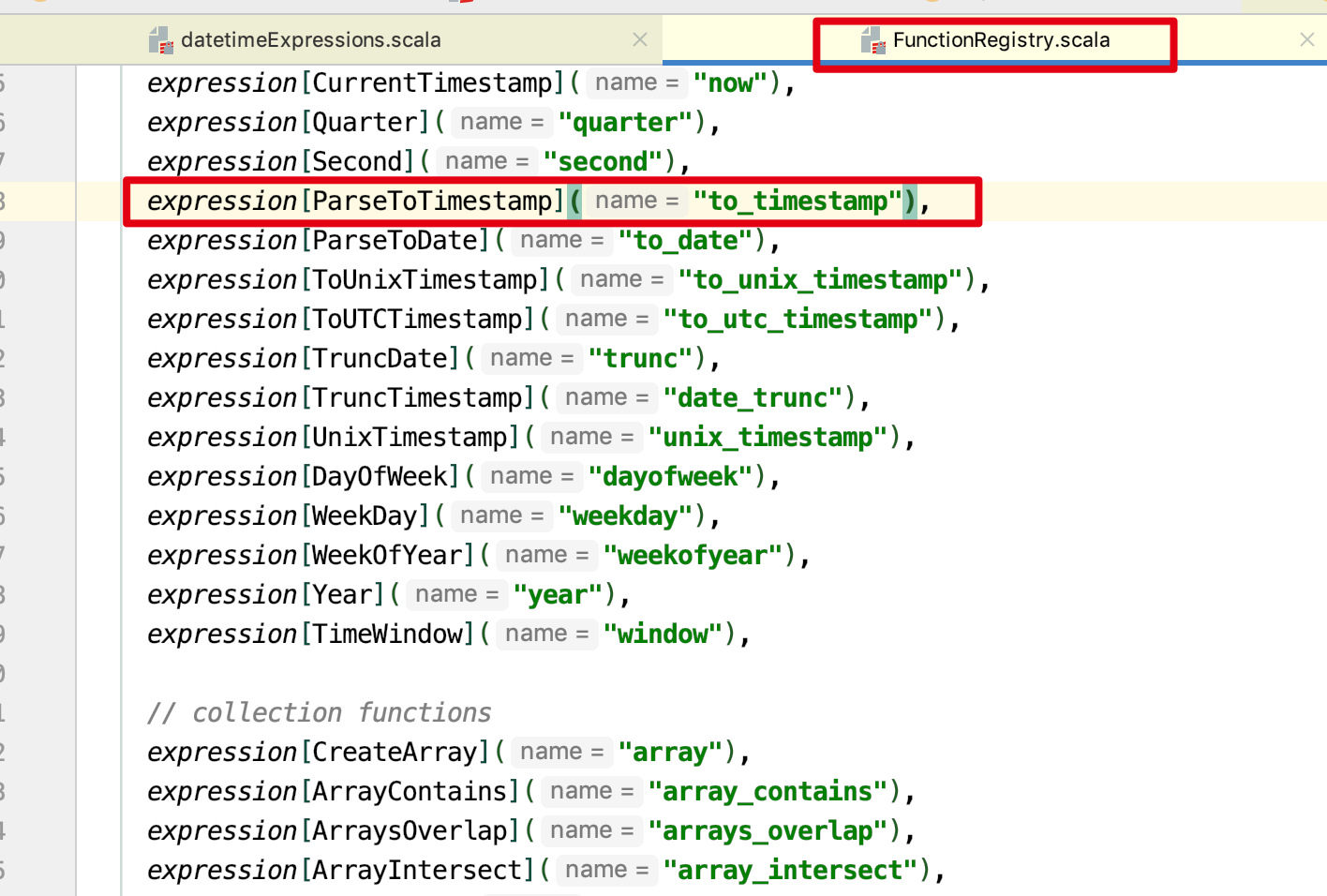Click the ParseToDate class reference
The width and height of the screenshot is (1327, 896).
pos(395,240)
